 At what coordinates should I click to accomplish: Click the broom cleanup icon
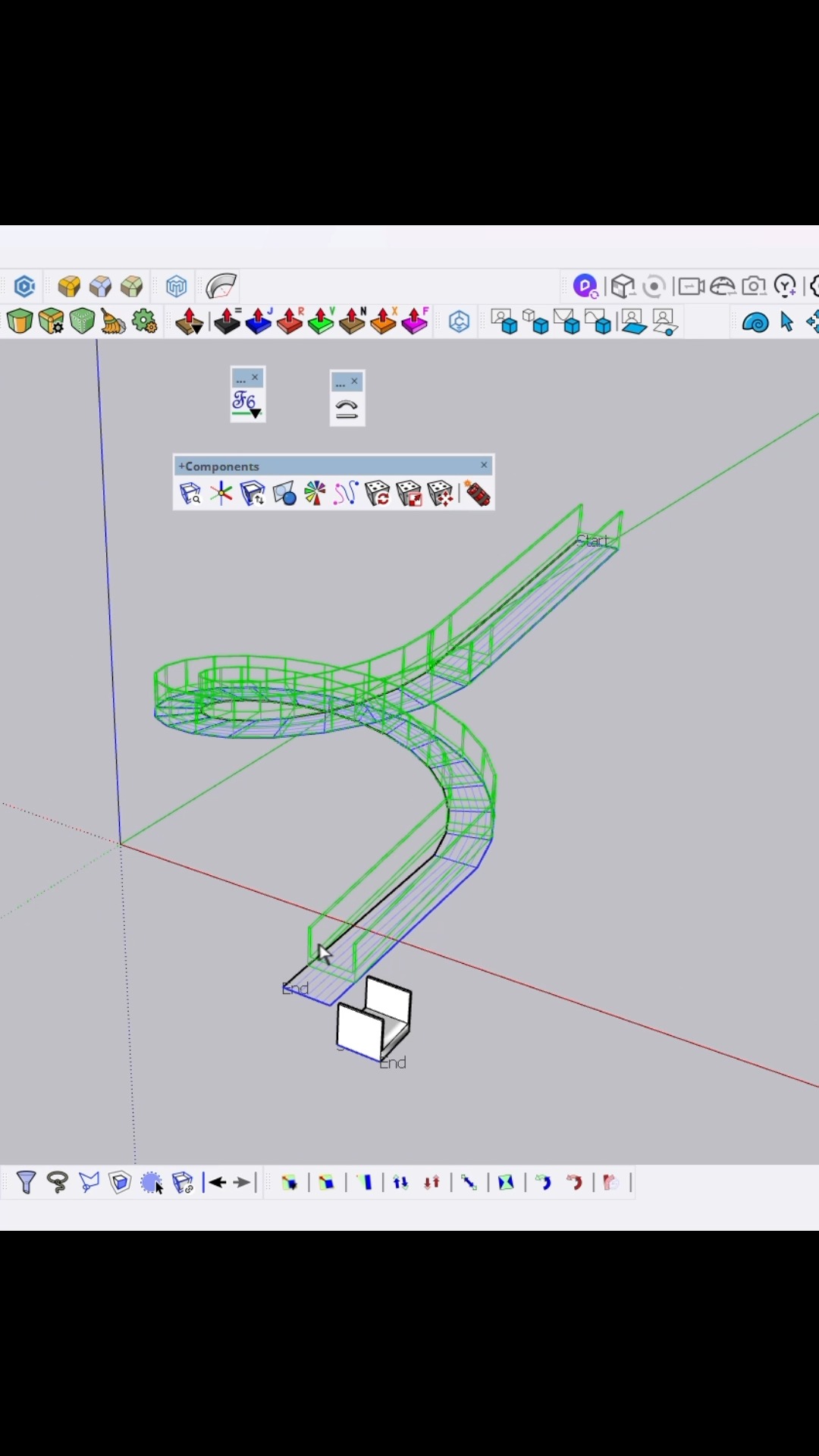pyautogui.click(x=113, y=322)
